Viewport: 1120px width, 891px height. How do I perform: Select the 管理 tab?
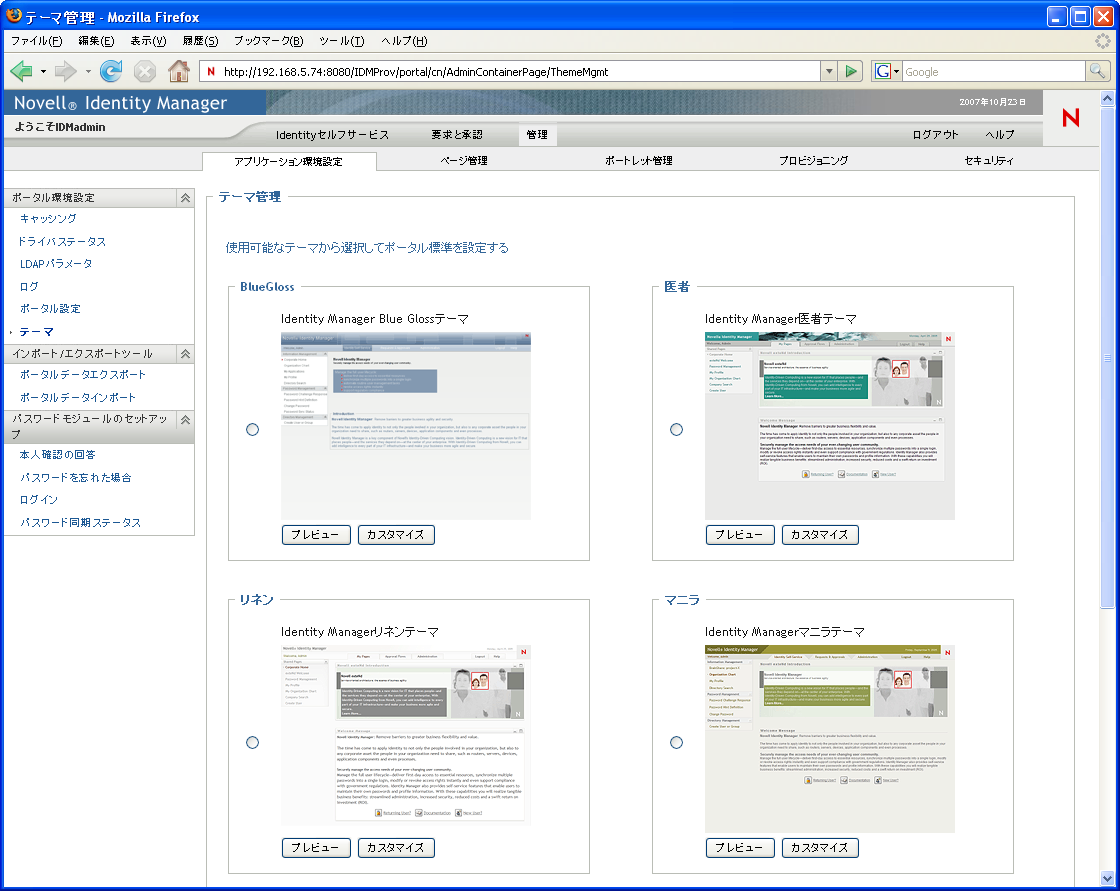[x=537, y=134]
